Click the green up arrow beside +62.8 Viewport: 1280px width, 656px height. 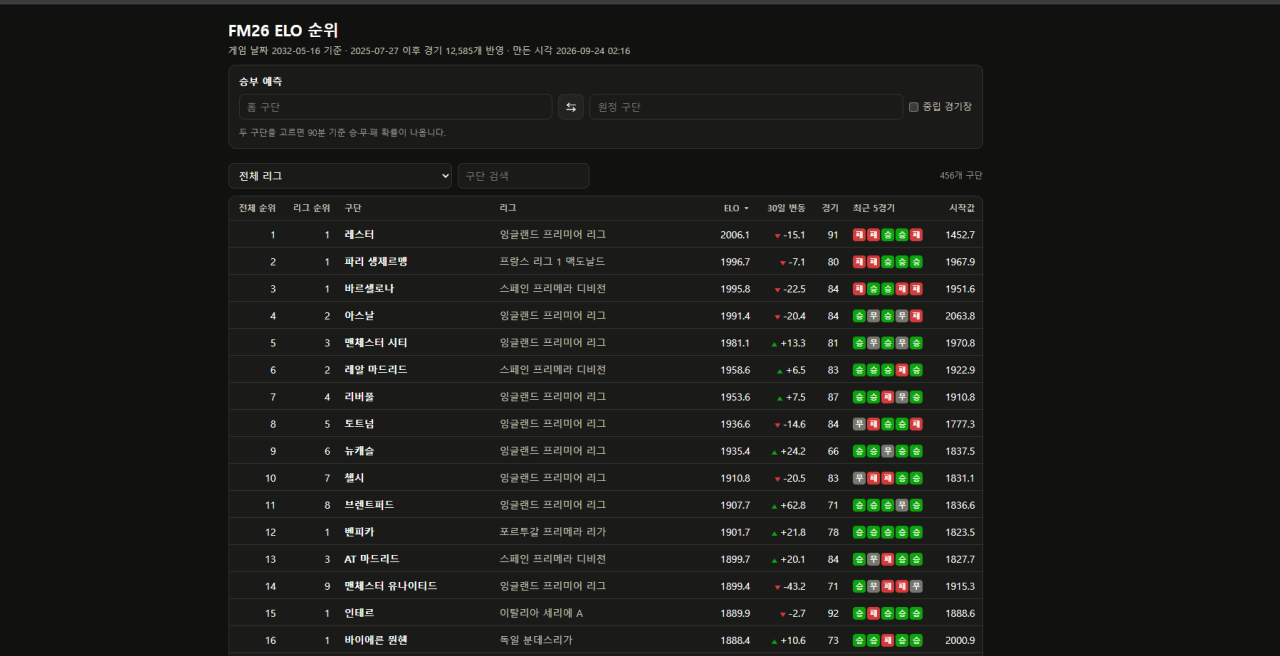point(774,506)
